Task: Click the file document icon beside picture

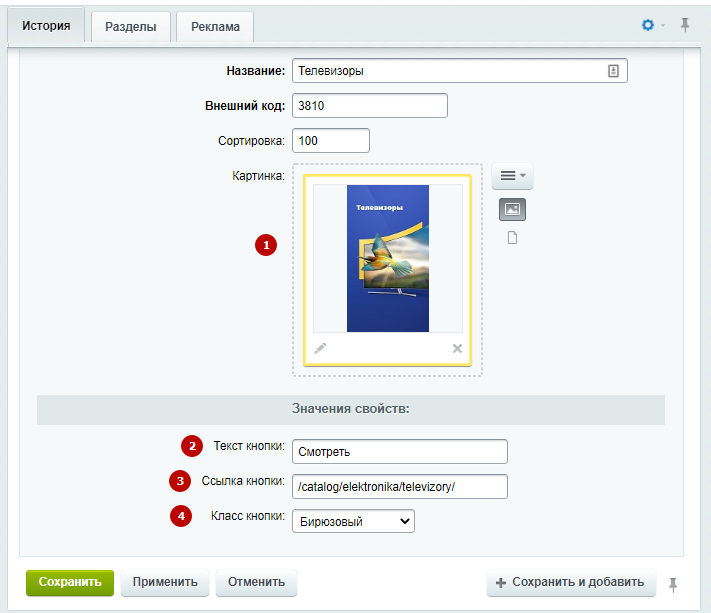Action: (x=512, y=238)
